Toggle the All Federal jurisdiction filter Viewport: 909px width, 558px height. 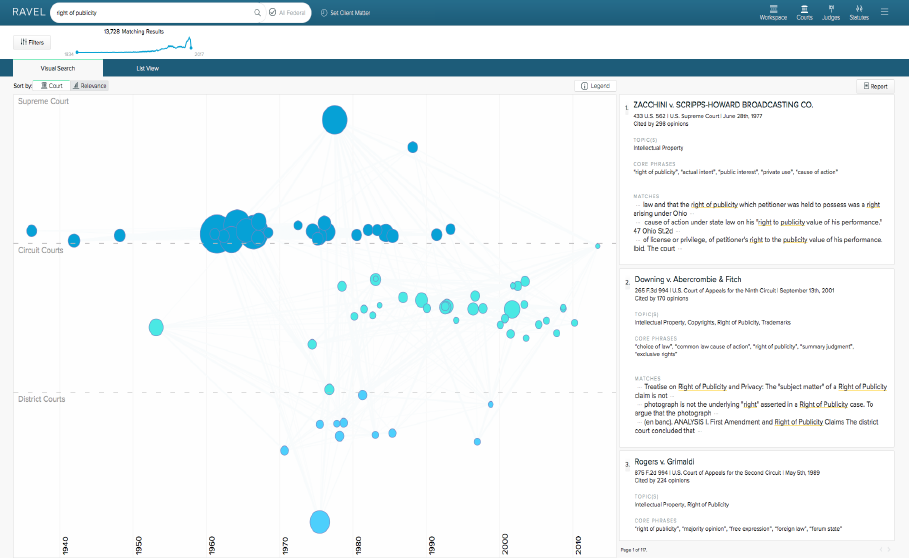click(x=287, y=12)
